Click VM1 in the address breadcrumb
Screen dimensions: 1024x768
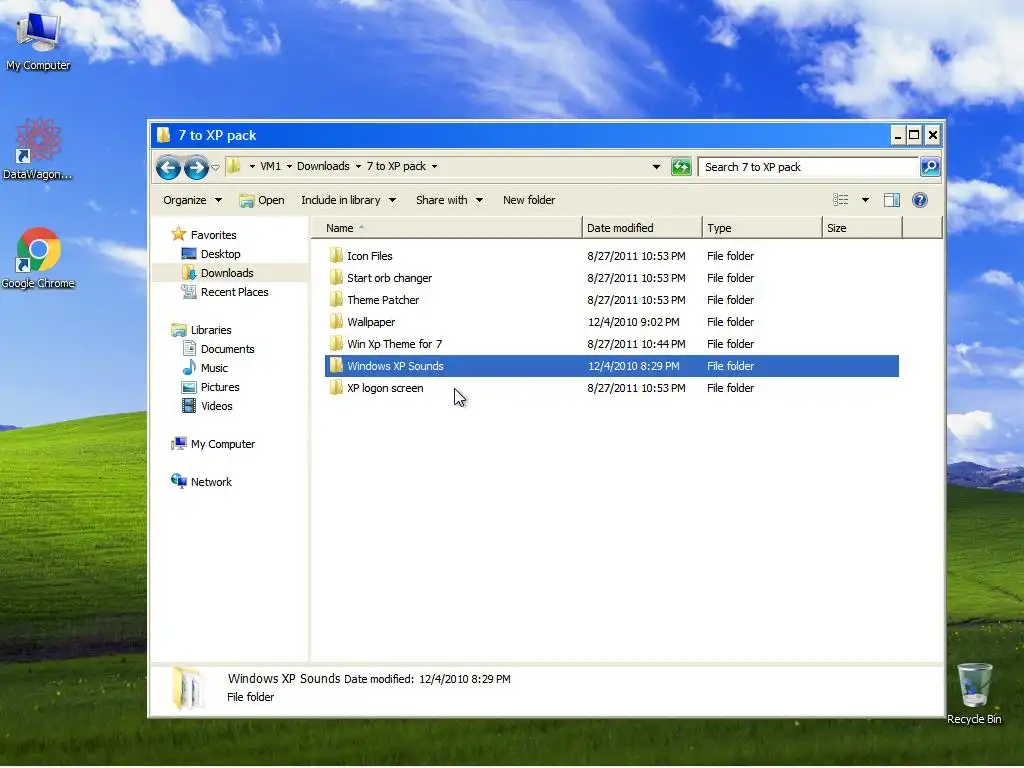(270, 167)
